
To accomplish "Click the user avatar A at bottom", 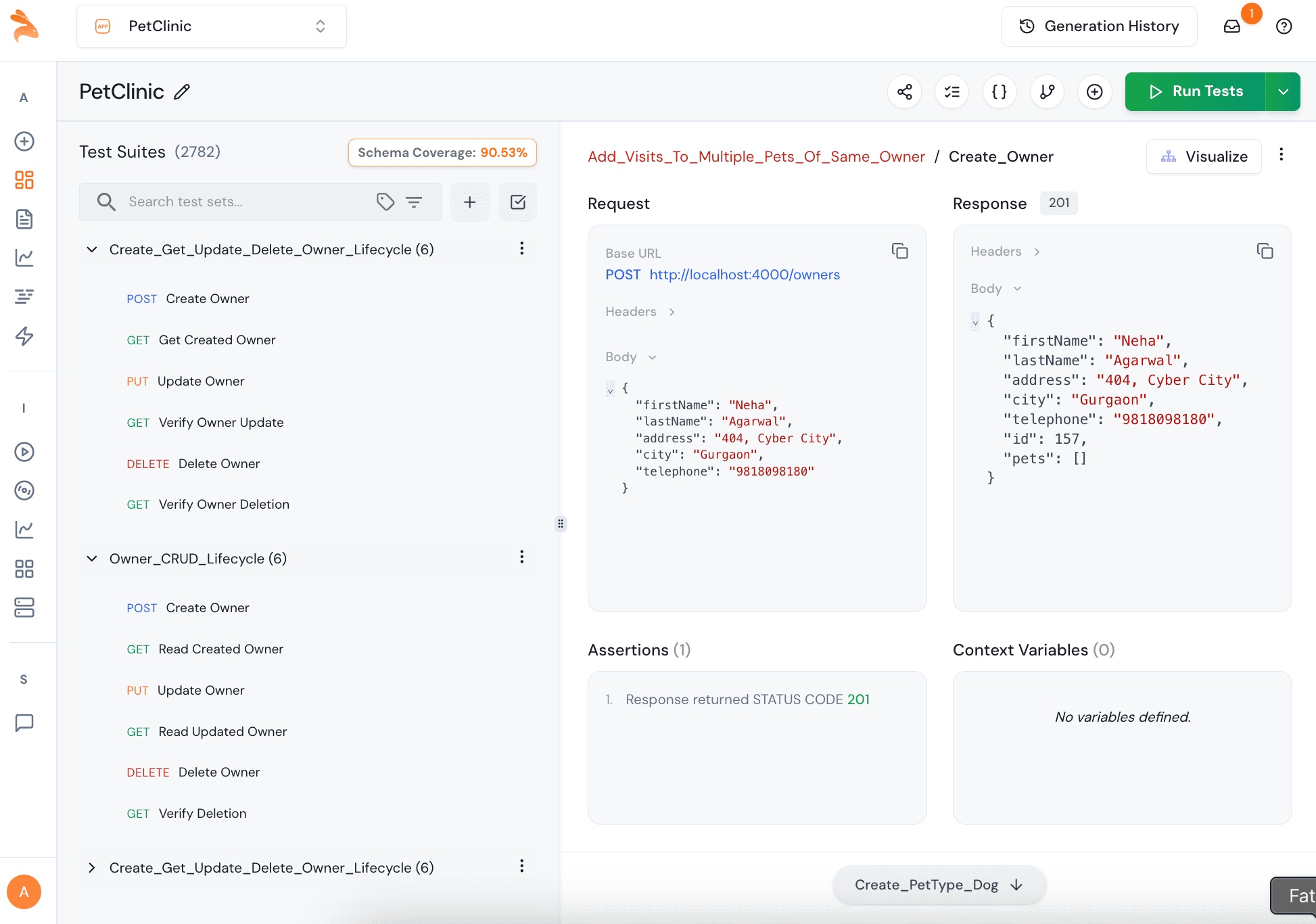I will pos(24,892).
